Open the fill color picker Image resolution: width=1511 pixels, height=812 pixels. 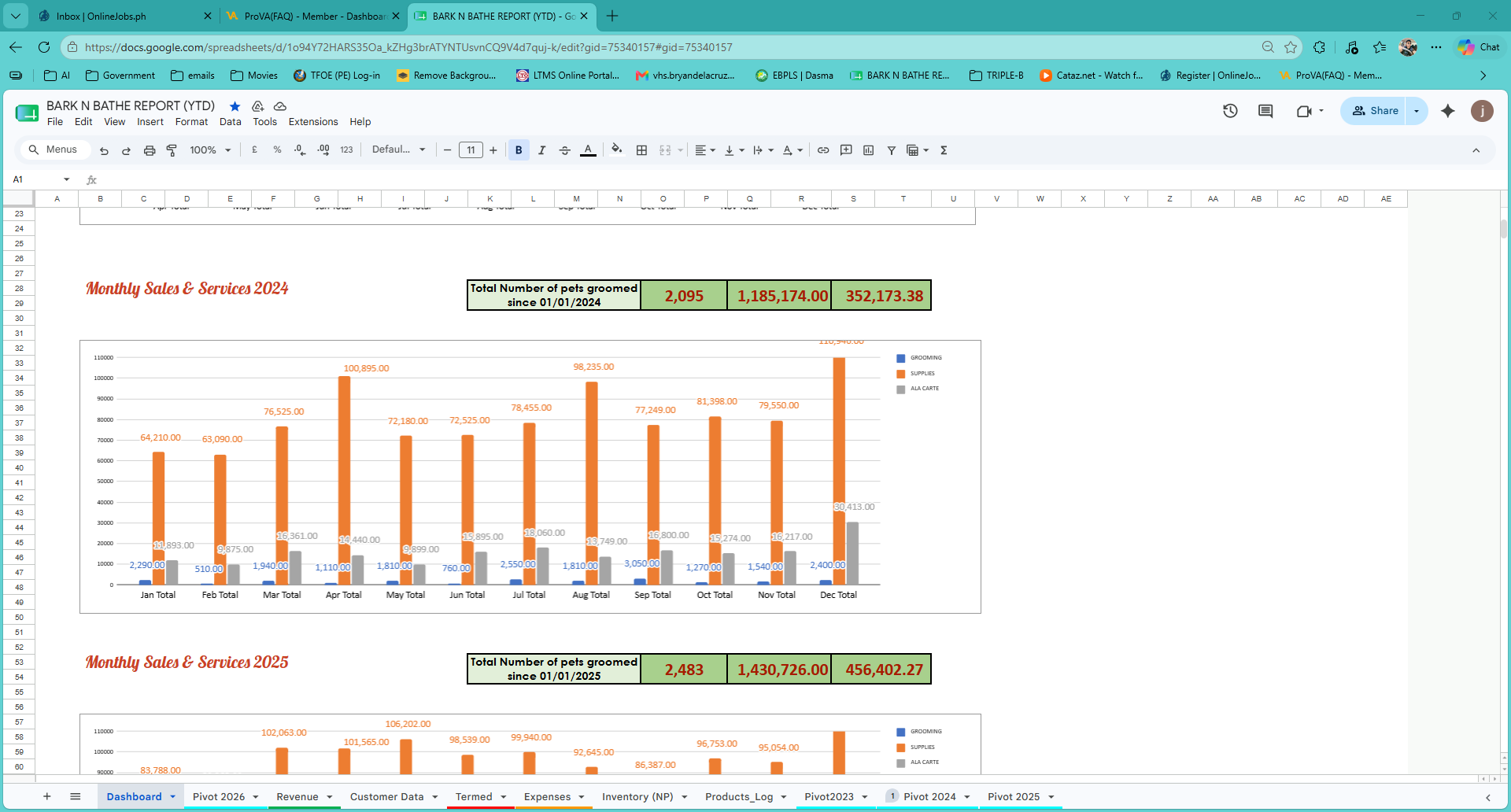click(617, 150)
